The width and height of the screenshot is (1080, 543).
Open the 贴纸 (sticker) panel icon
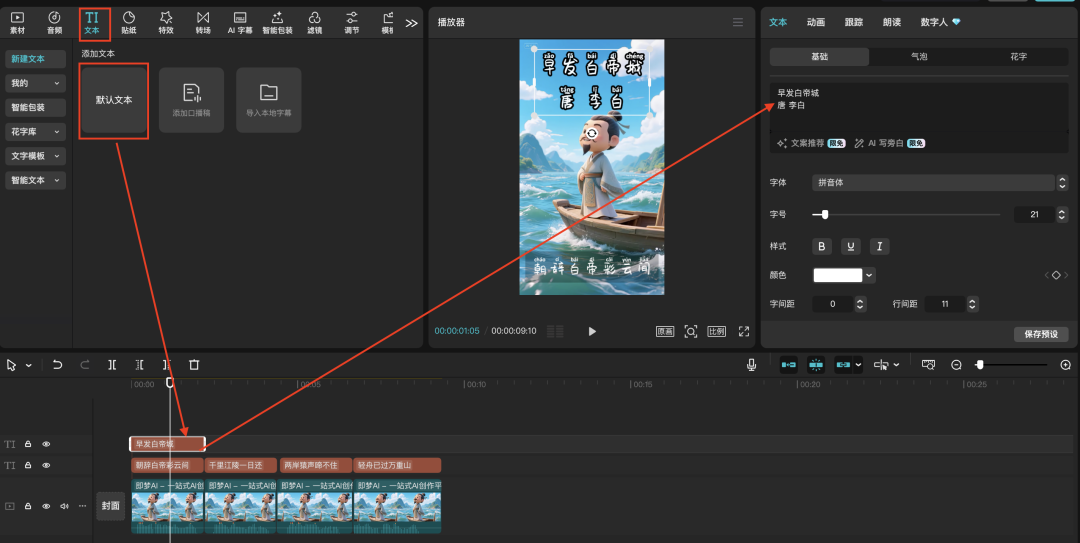[x=129, y=22]
